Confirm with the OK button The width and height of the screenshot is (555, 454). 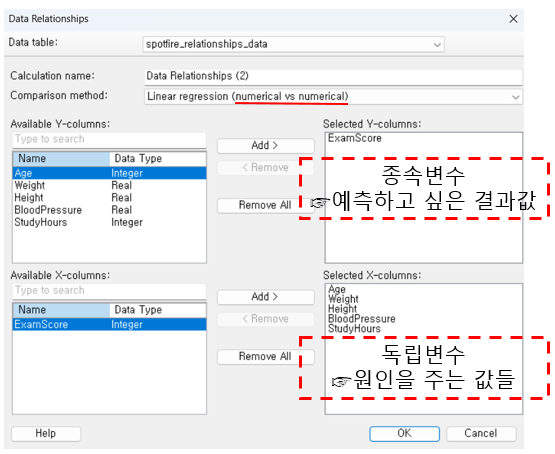[x=405, y=433]
